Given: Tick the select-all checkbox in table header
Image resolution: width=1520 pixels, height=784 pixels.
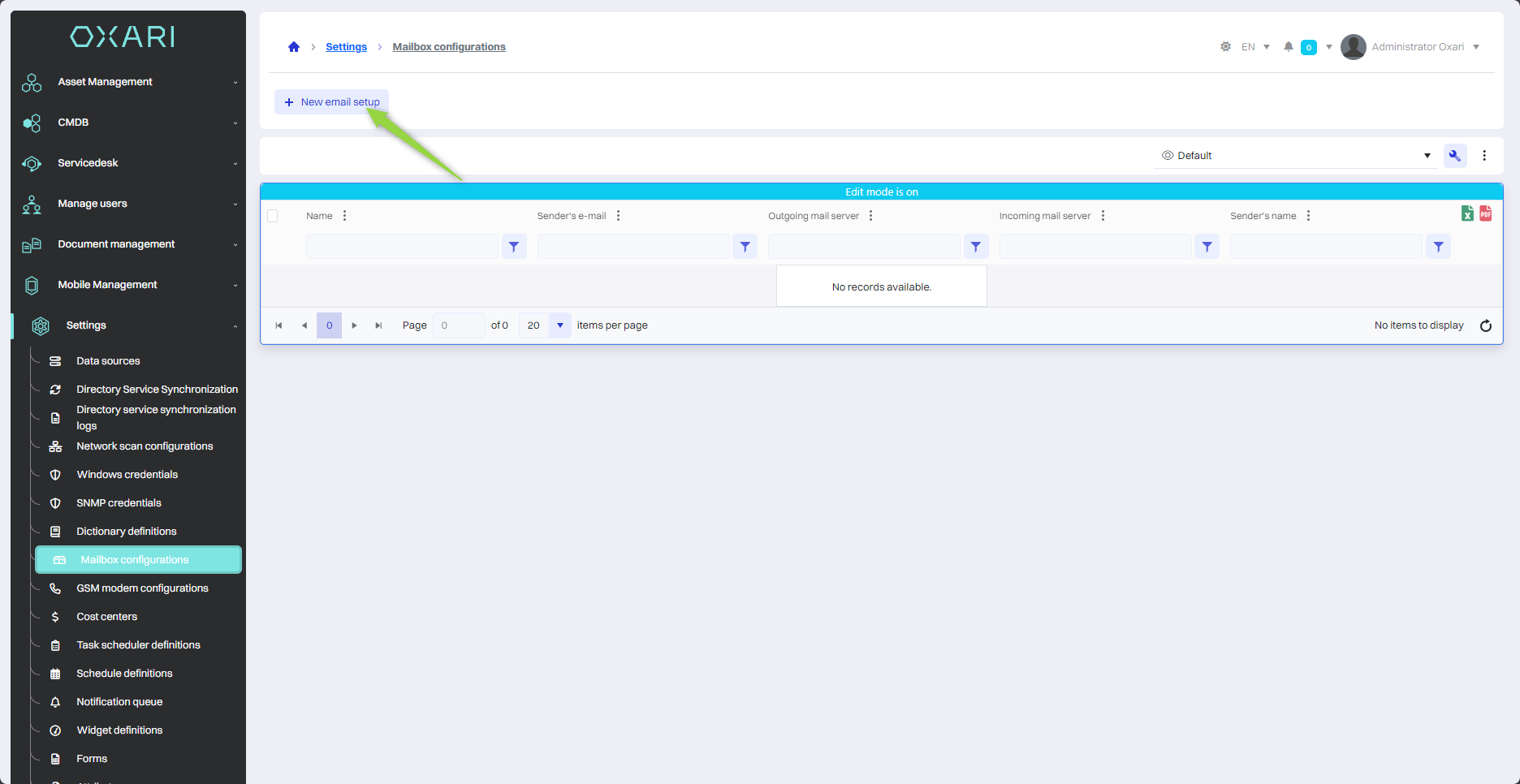Looking at the screenshot, I should click(x=273, y=216).
